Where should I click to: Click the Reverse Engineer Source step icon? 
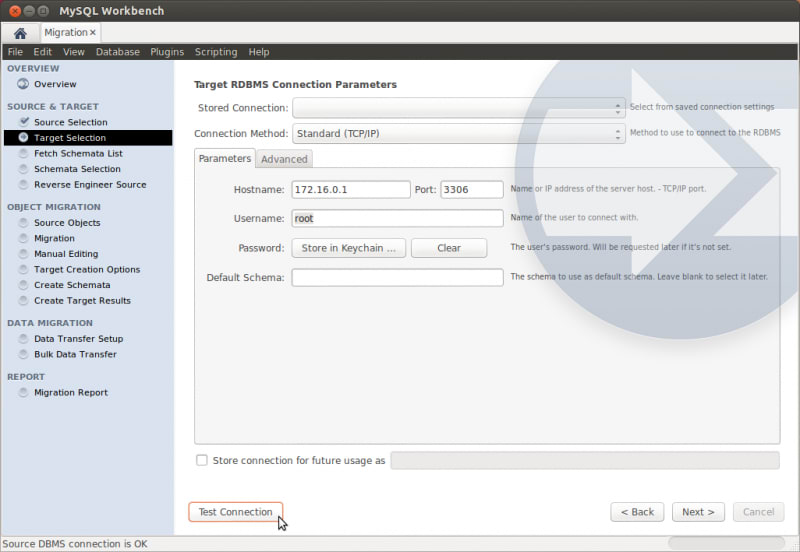[23, 185]
